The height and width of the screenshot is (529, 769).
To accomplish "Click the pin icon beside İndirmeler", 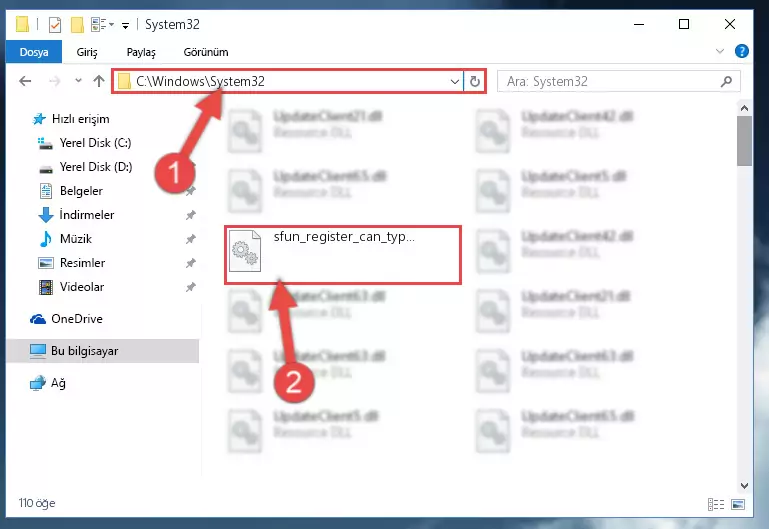I will (x=191, y=215).
